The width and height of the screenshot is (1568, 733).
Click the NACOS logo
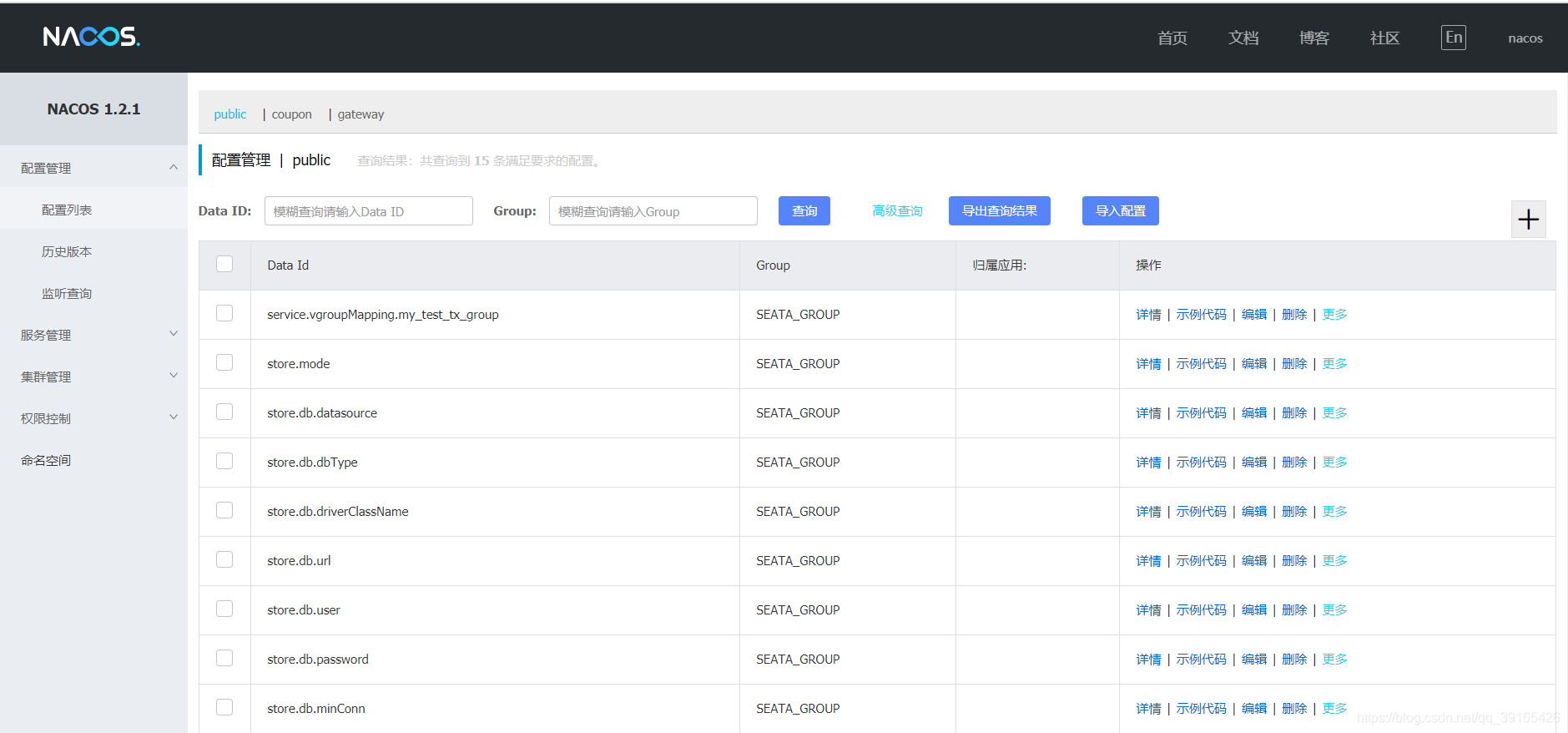(92, 37)
